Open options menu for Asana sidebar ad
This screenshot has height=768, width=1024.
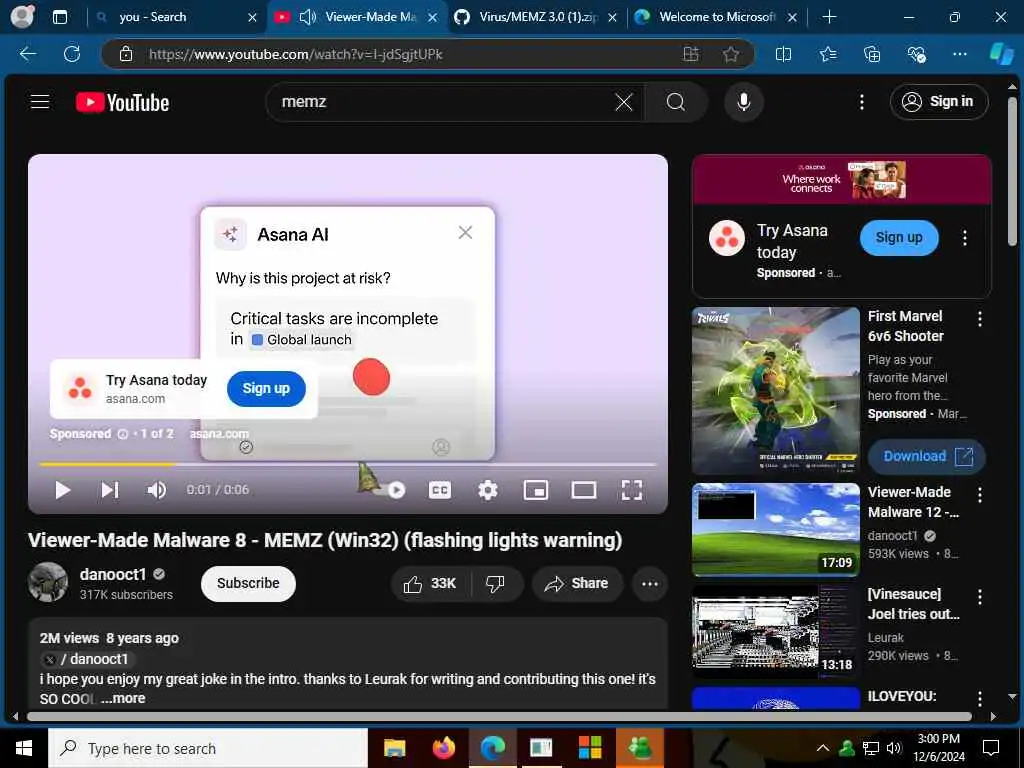[965, 238]
